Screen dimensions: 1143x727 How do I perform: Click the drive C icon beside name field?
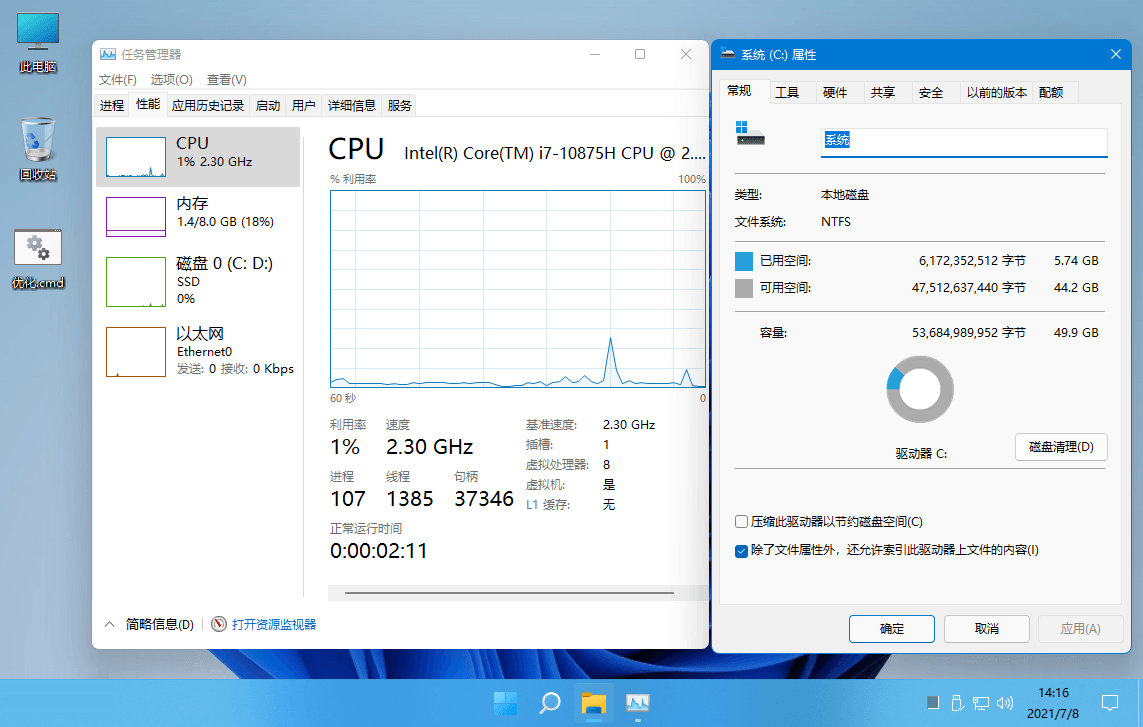750,134
